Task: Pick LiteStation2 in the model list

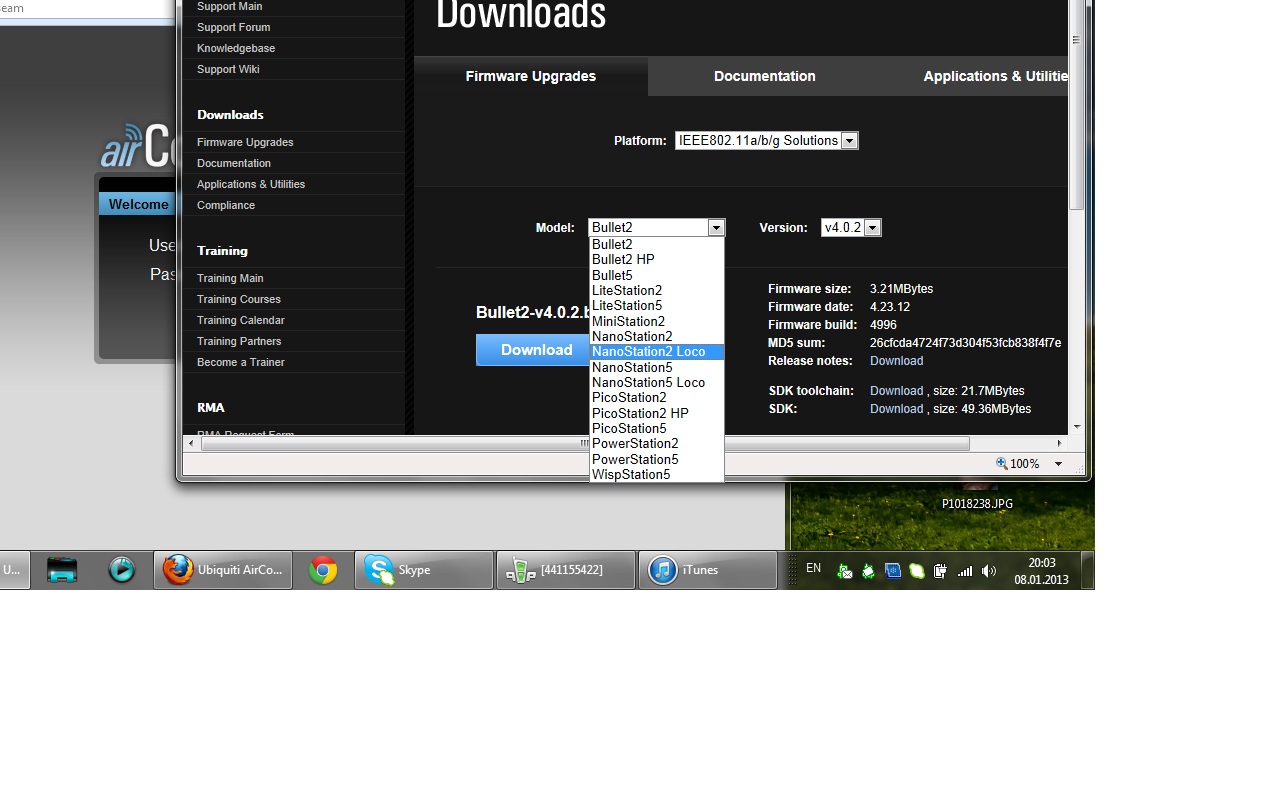Action: [x=656, y=290]
